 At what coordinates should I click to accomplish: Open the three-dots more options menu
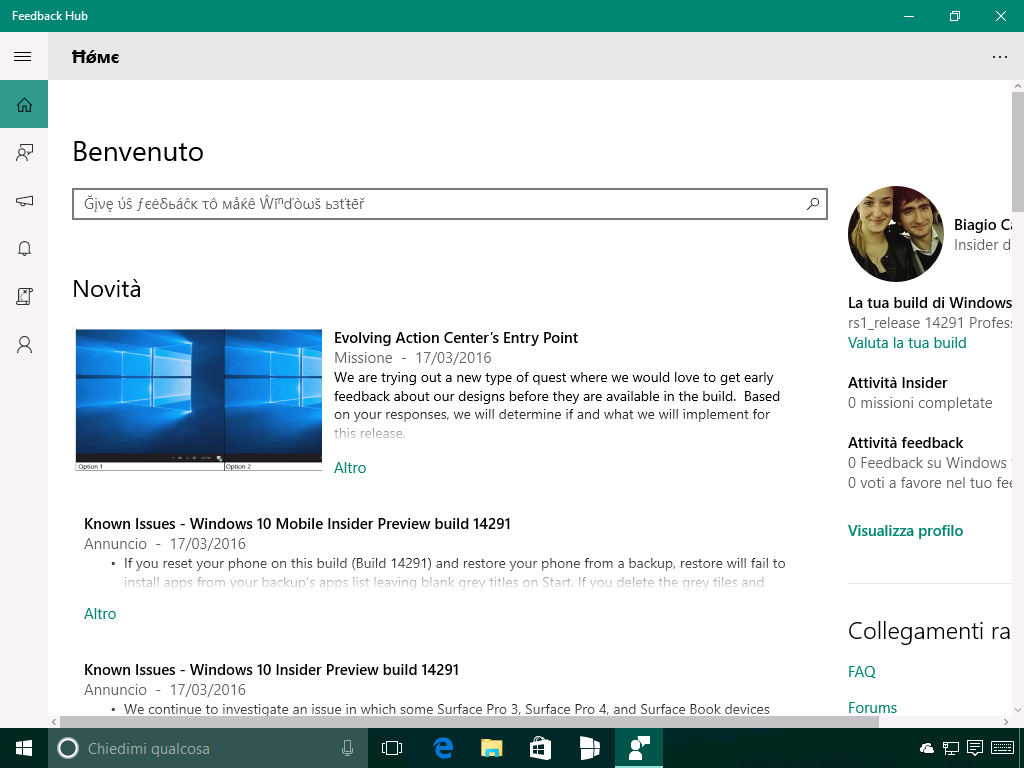click(999, 57)
